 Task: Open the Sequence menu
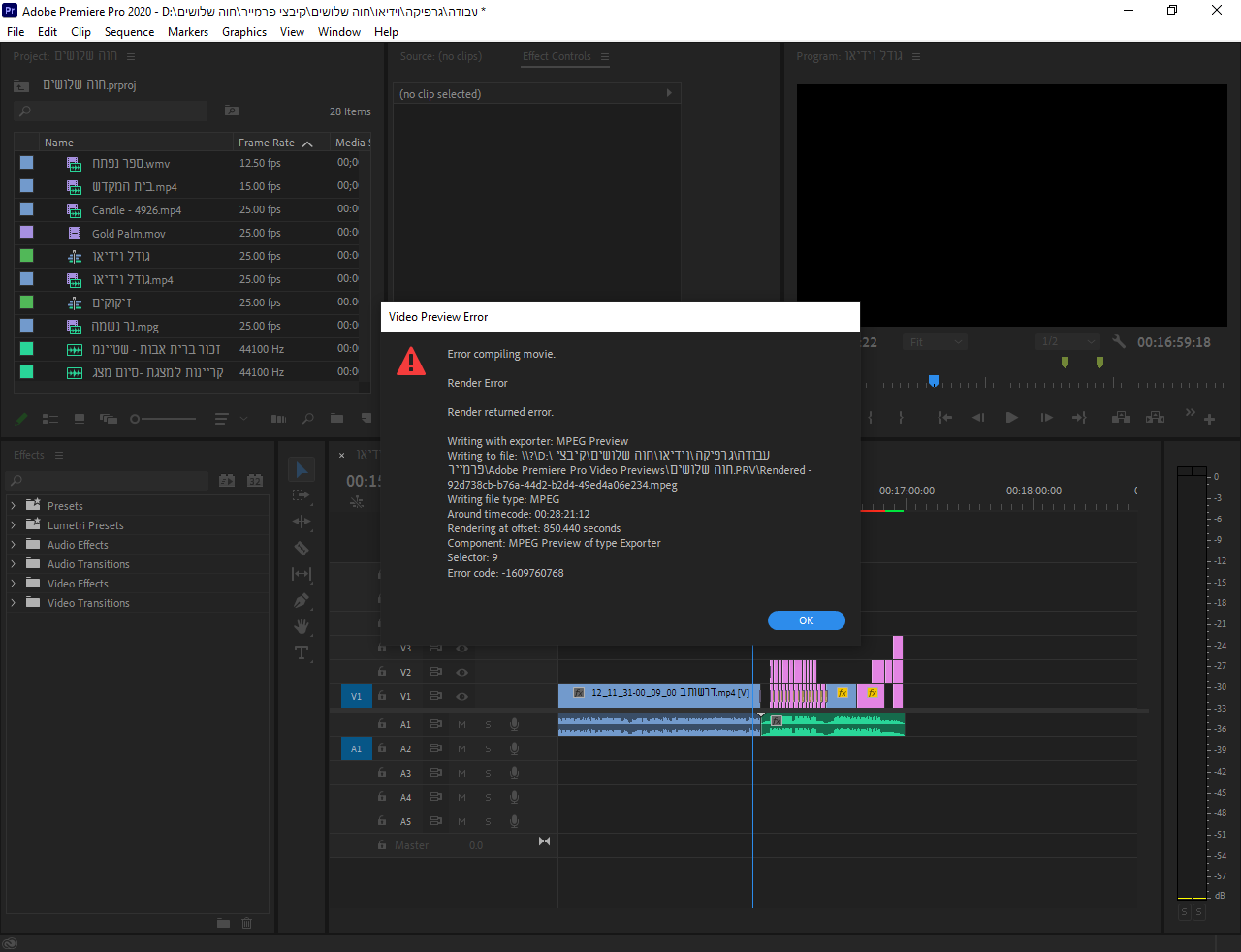tap(129, 32)
